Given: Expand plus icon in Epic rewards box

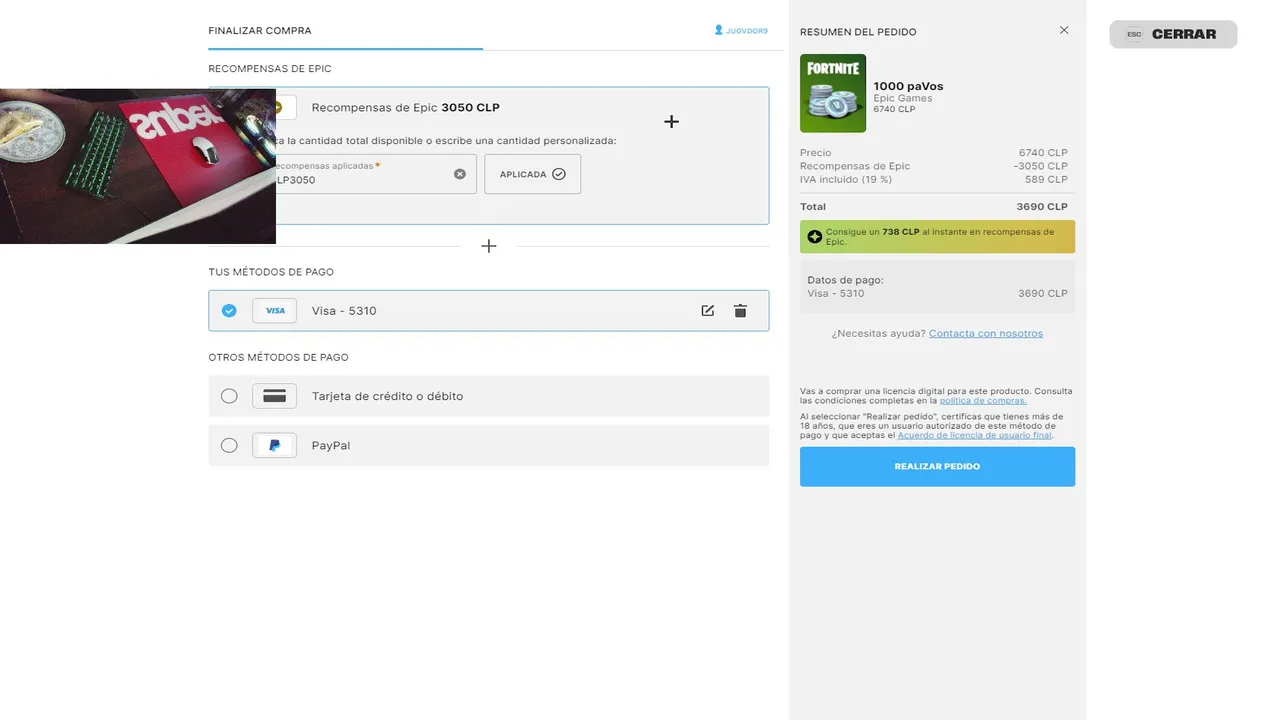Looking at the screenshot, I should coord(671,121).
